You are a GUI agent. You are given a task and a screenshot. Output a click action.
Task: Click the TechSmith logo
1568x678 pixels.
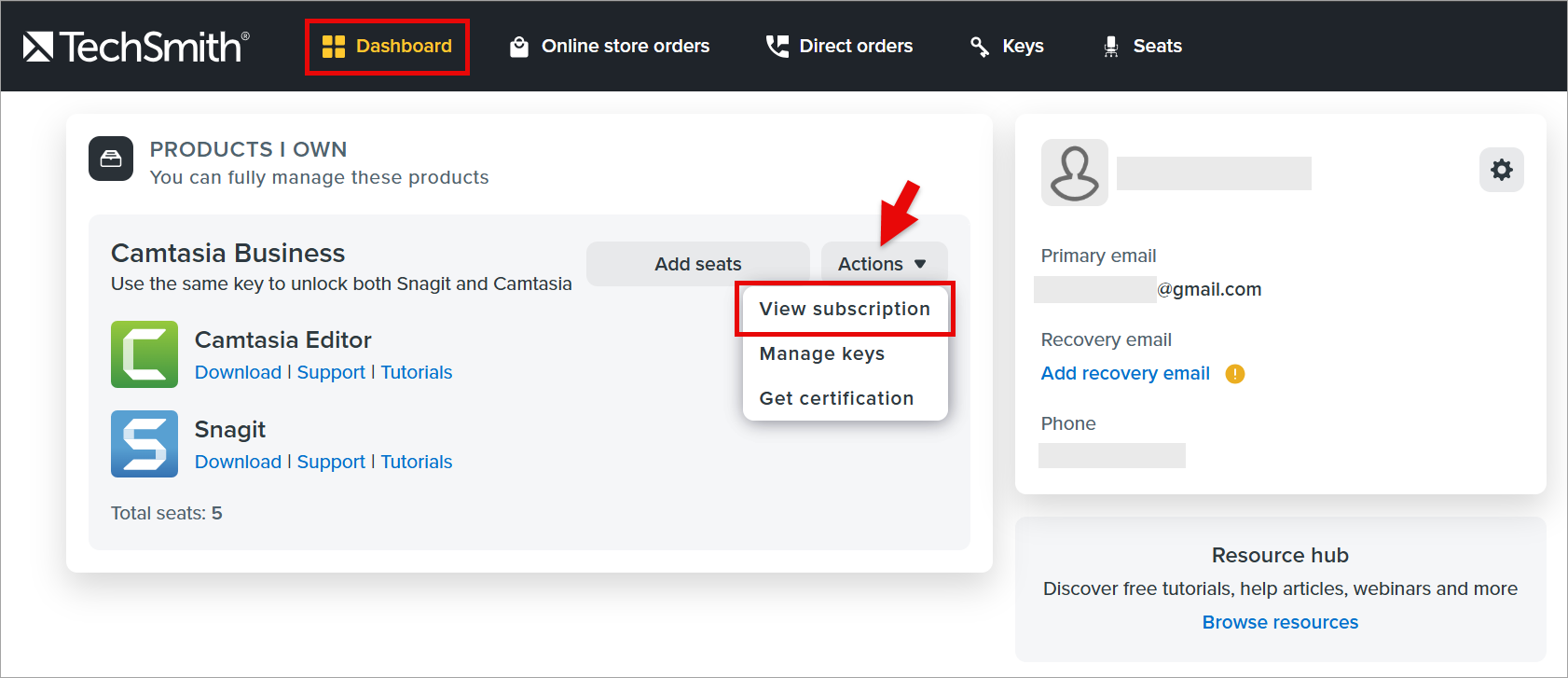[x=136, y=47]
